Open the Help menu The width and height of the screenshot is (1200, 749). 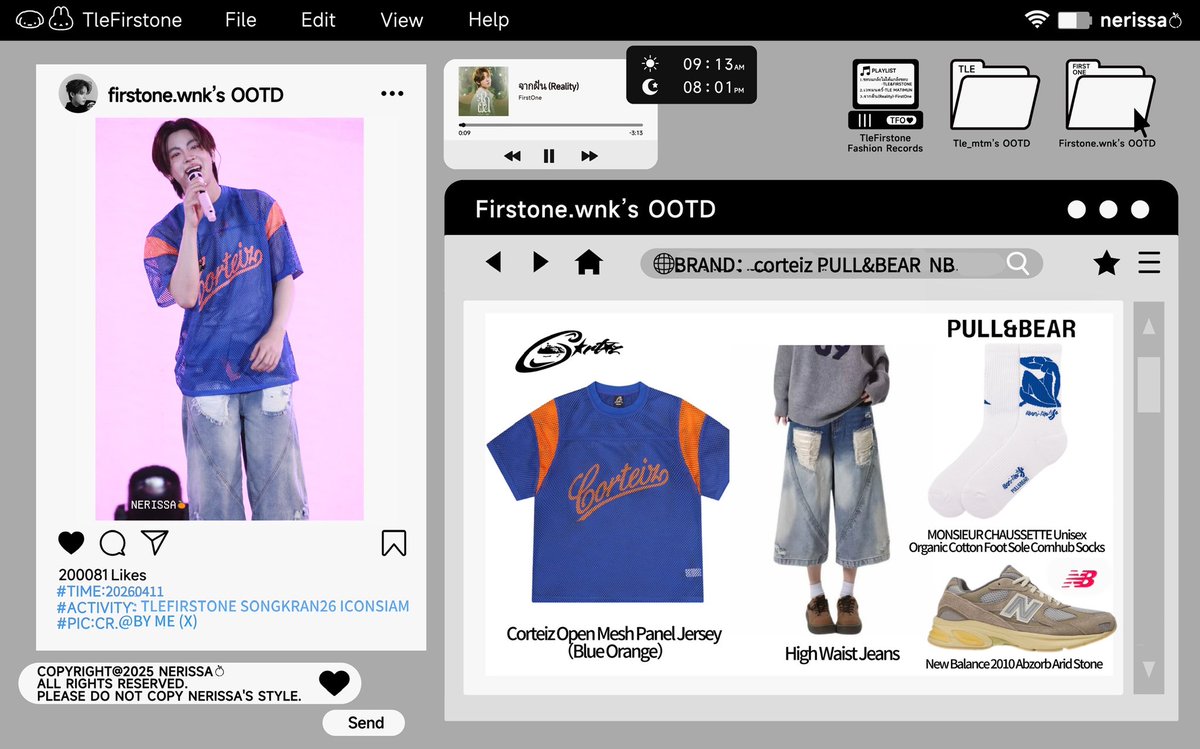pyautogui.click(x=488, y=20)
